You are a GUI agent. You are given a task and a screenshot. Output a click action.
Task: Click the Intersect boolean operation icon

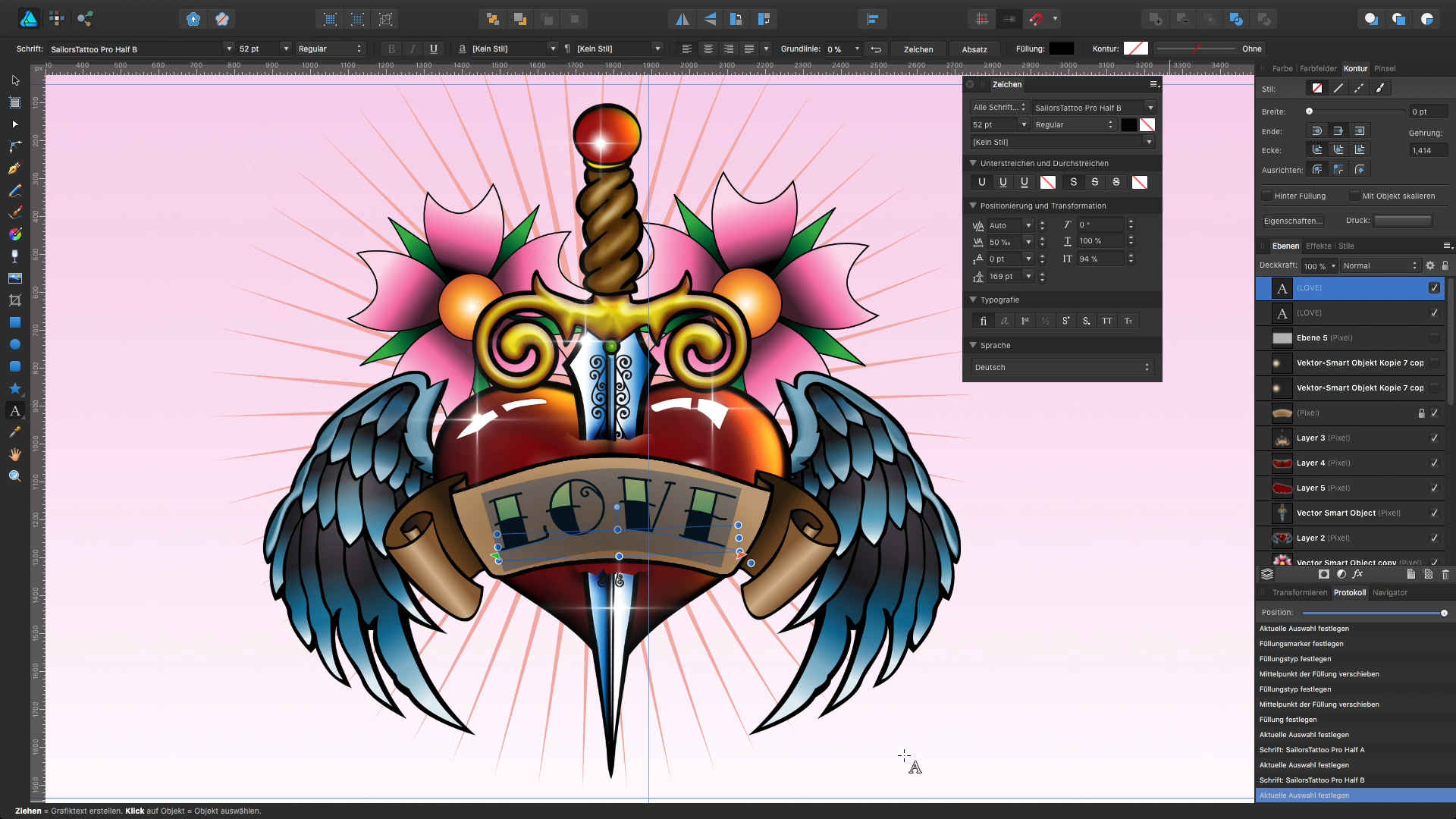[x=1210, y=19]
